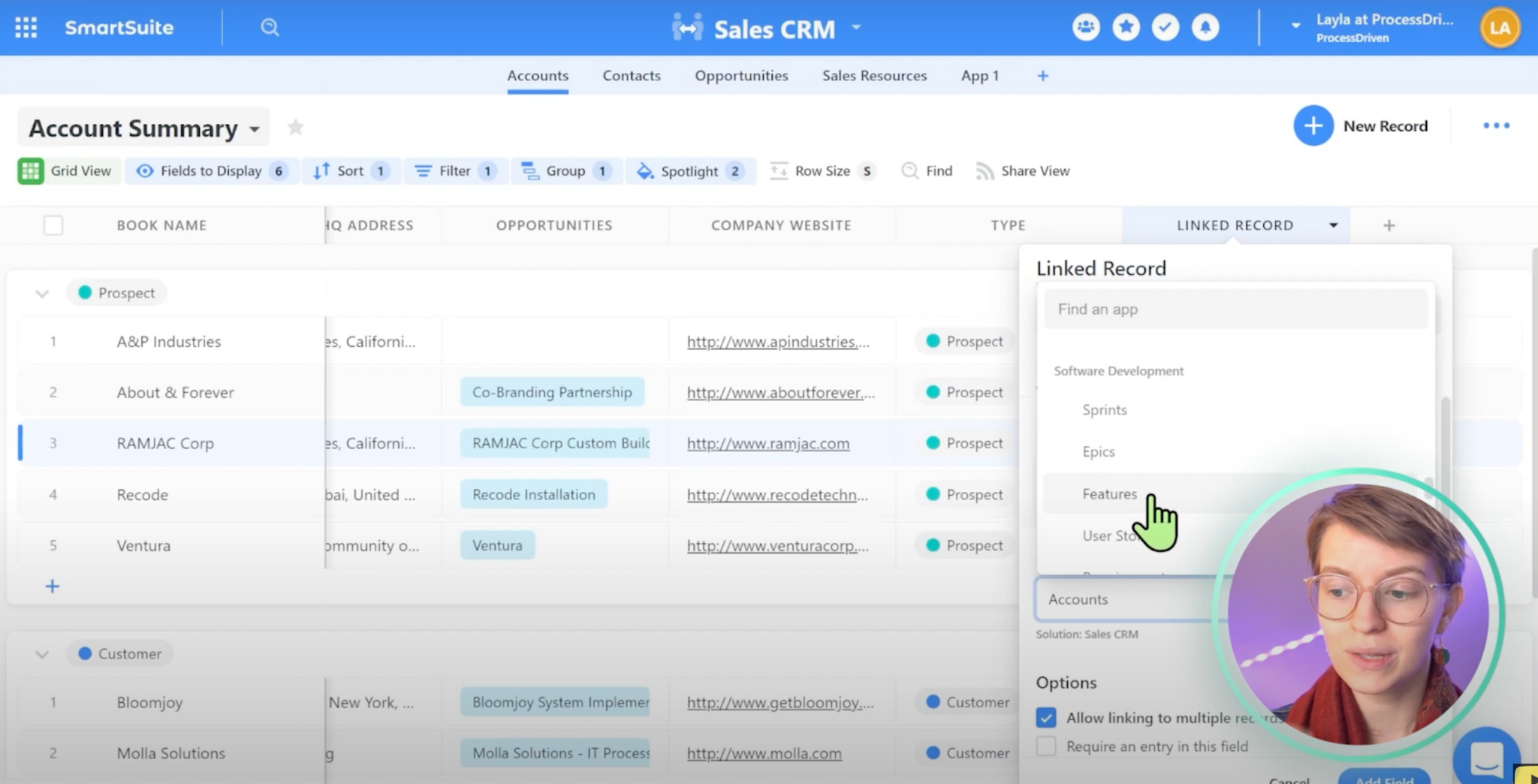Open the account menu arrow next to Layla

point(1295,26)
